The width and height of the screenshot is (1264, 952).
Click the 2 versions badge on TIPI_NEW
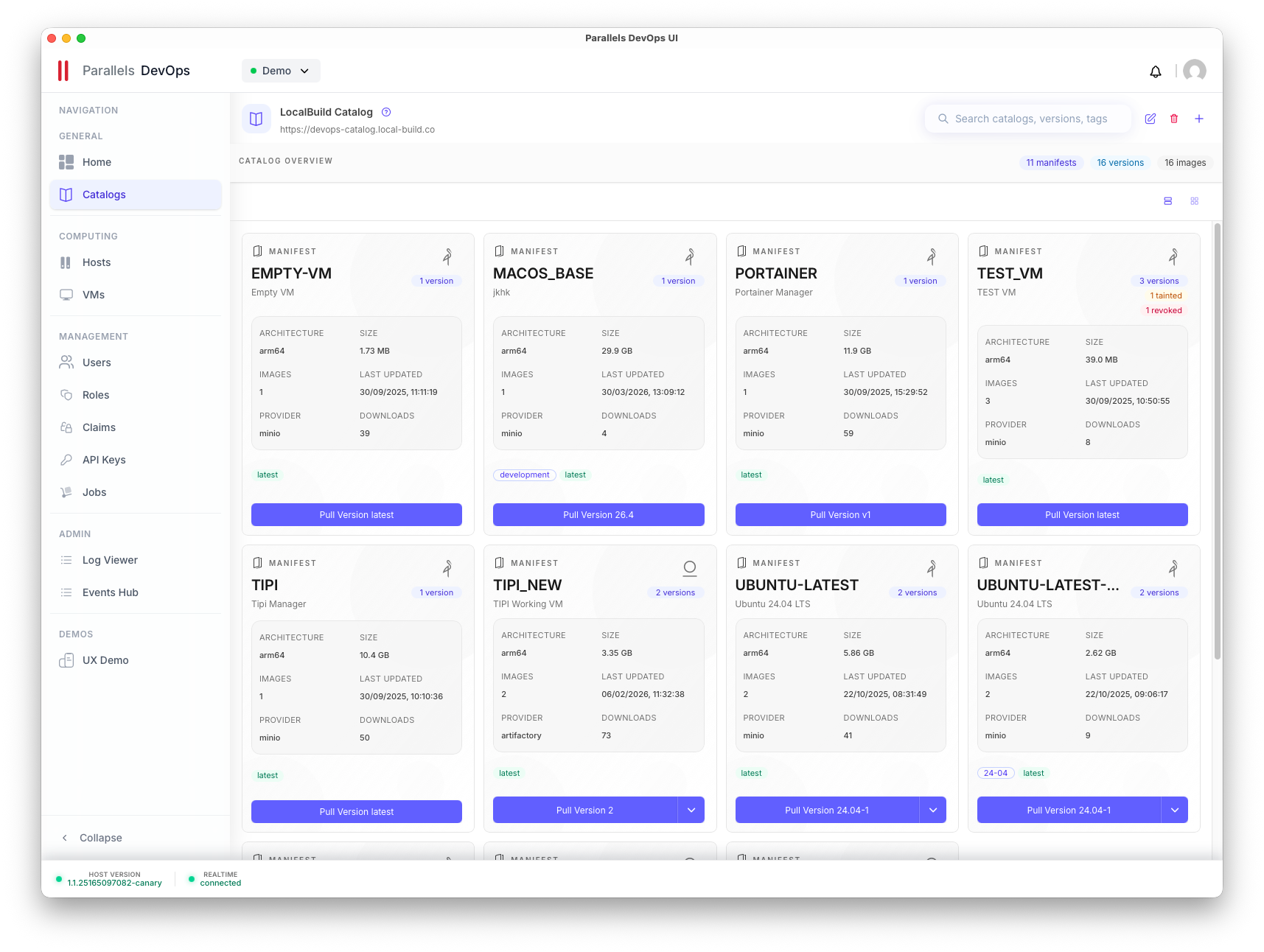click(x=675, y=592)
